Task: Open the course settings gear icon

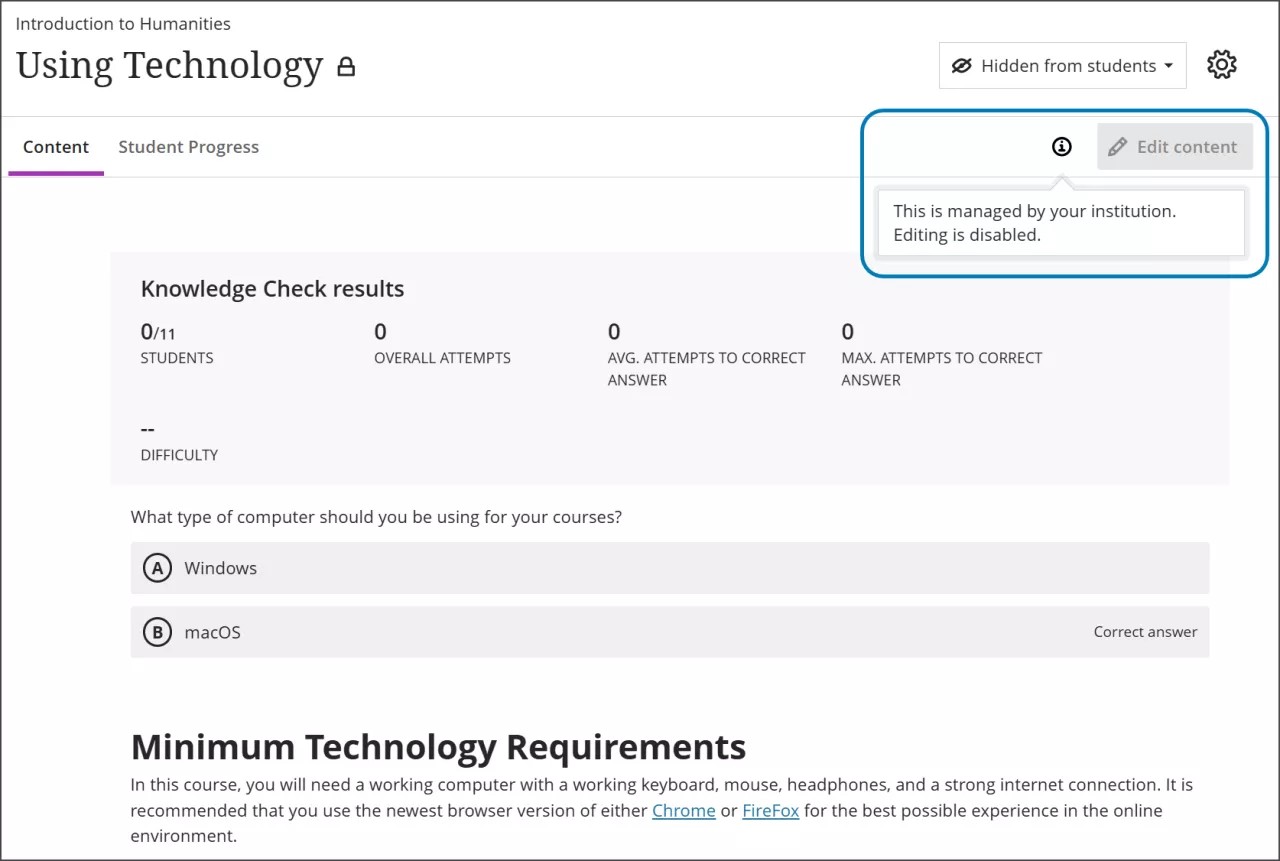Action: click(x=1221, y=64)
